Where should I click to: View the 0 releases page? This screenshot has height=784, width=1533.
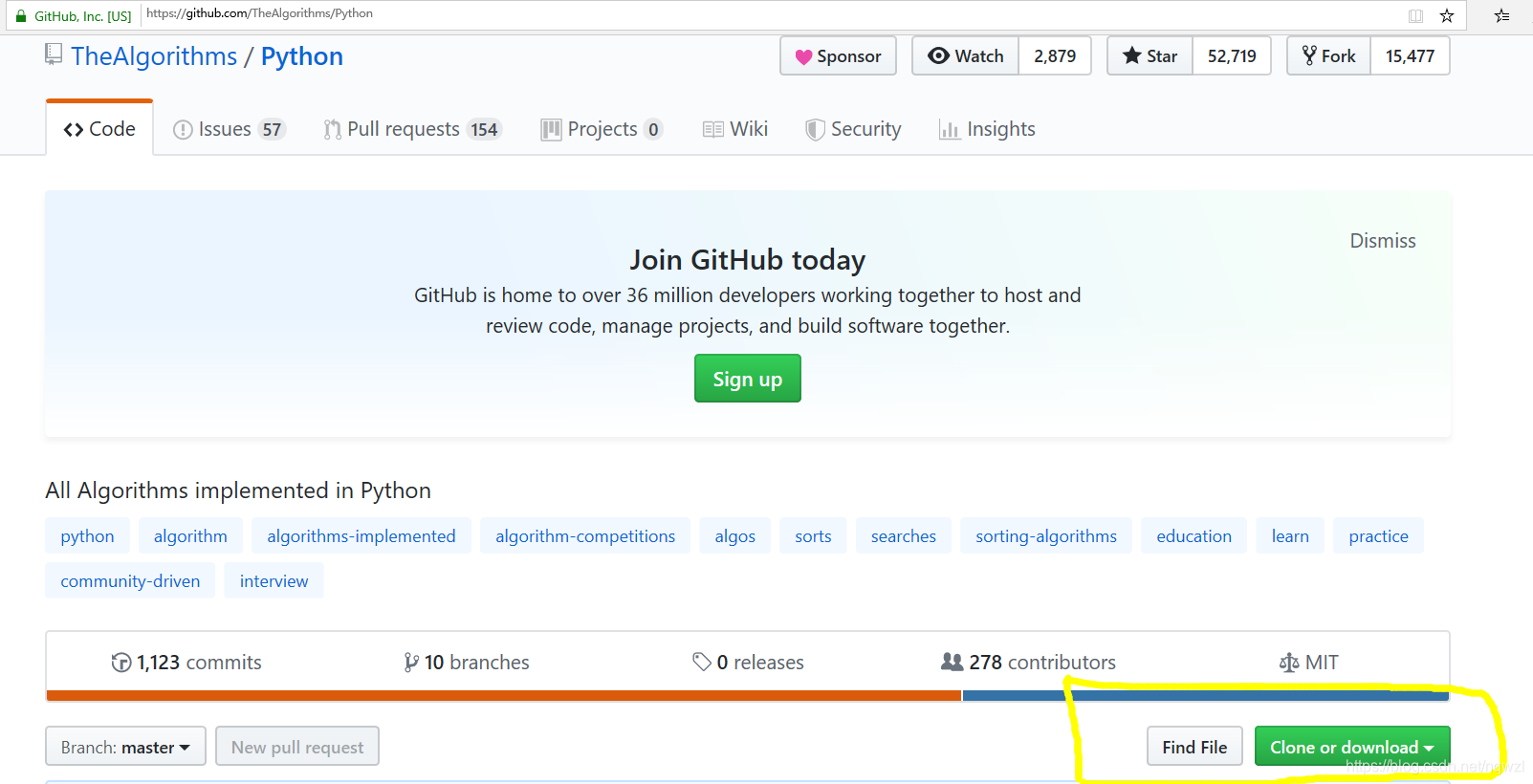[x=748, y=663]
